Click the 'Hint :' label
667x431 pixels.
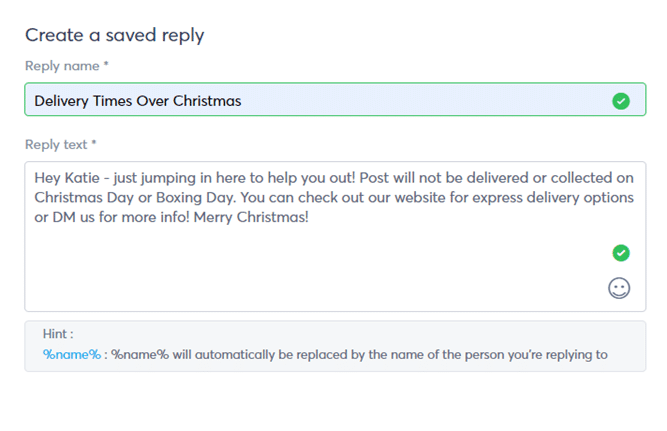click(x=58, y=335)
